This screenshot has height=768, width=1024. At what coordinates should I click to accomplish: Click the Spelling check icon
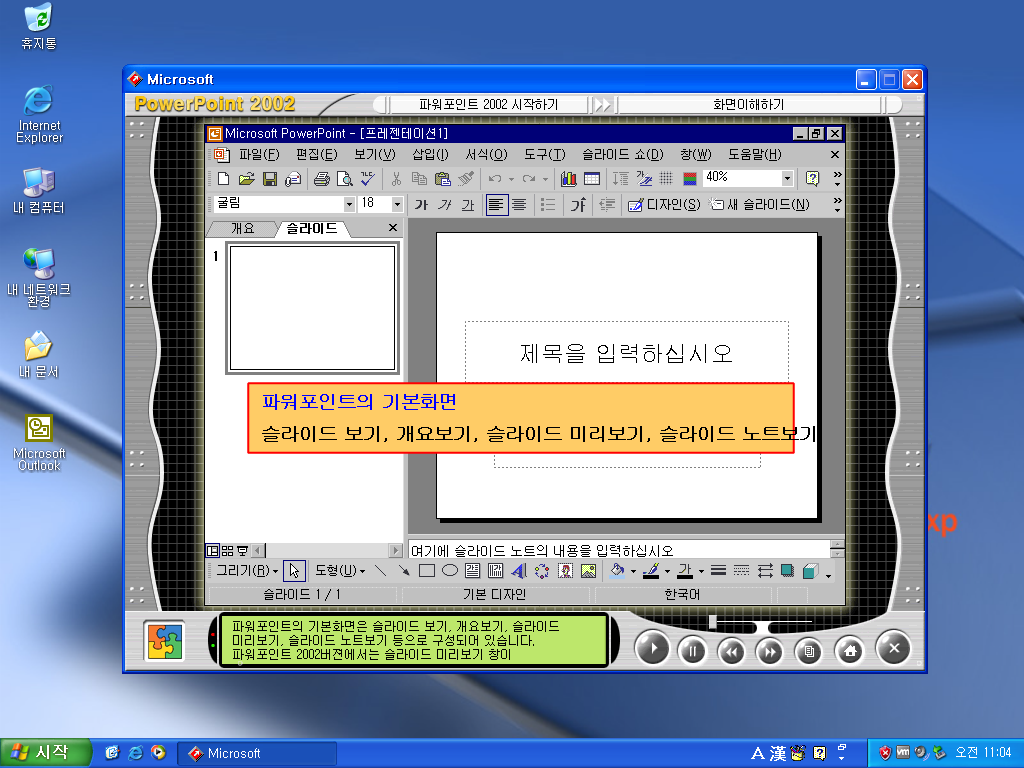(x=368, y=178)
